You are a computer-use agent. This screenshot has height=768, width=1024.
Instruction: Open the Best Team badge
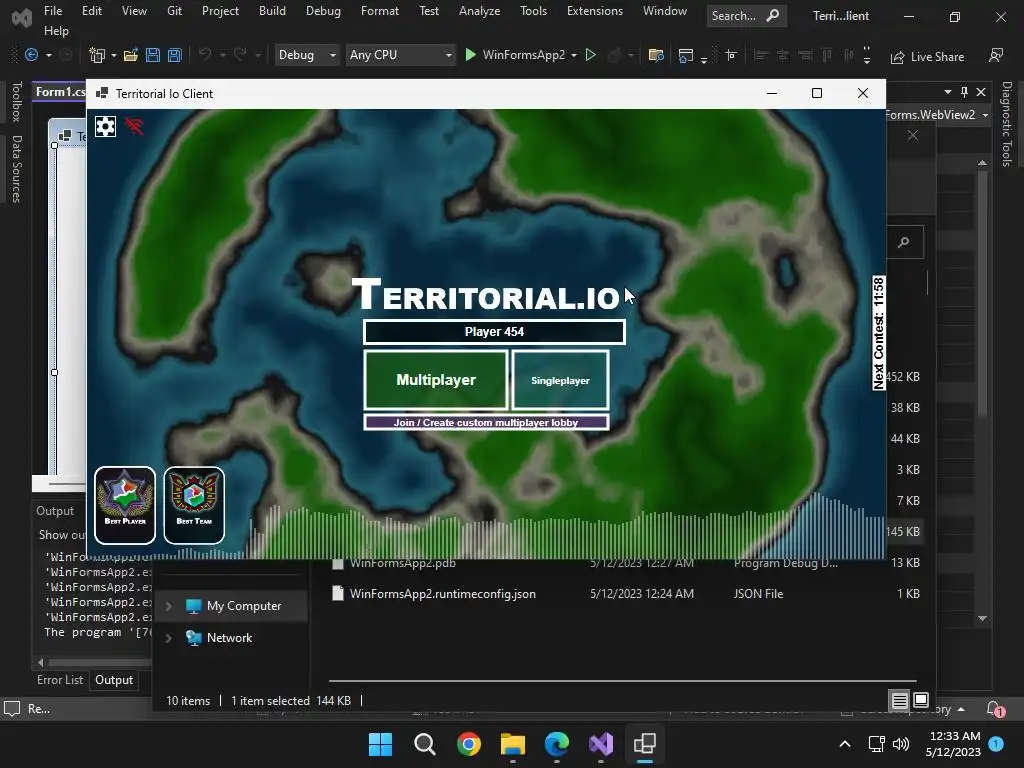click(194, 505)
